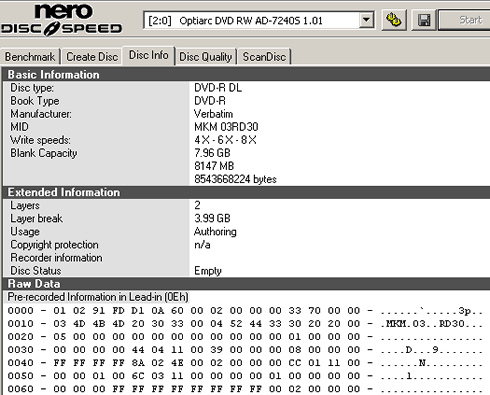Click the Nero Disc Speed logo
The width and height of the screenshot is (490, 395).
pyautogui.click(x=62, y=19)
